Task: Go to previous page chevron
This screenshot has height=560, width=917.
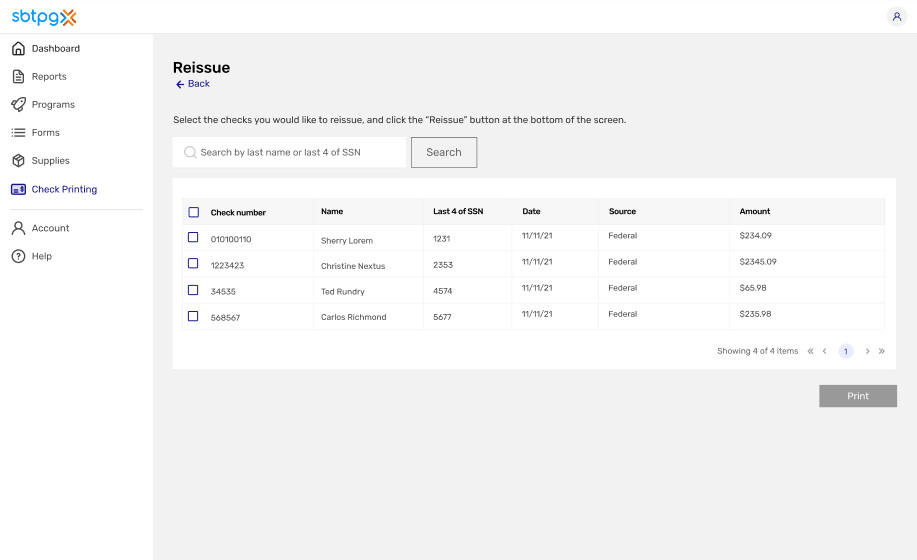Action: click(825, 351)
